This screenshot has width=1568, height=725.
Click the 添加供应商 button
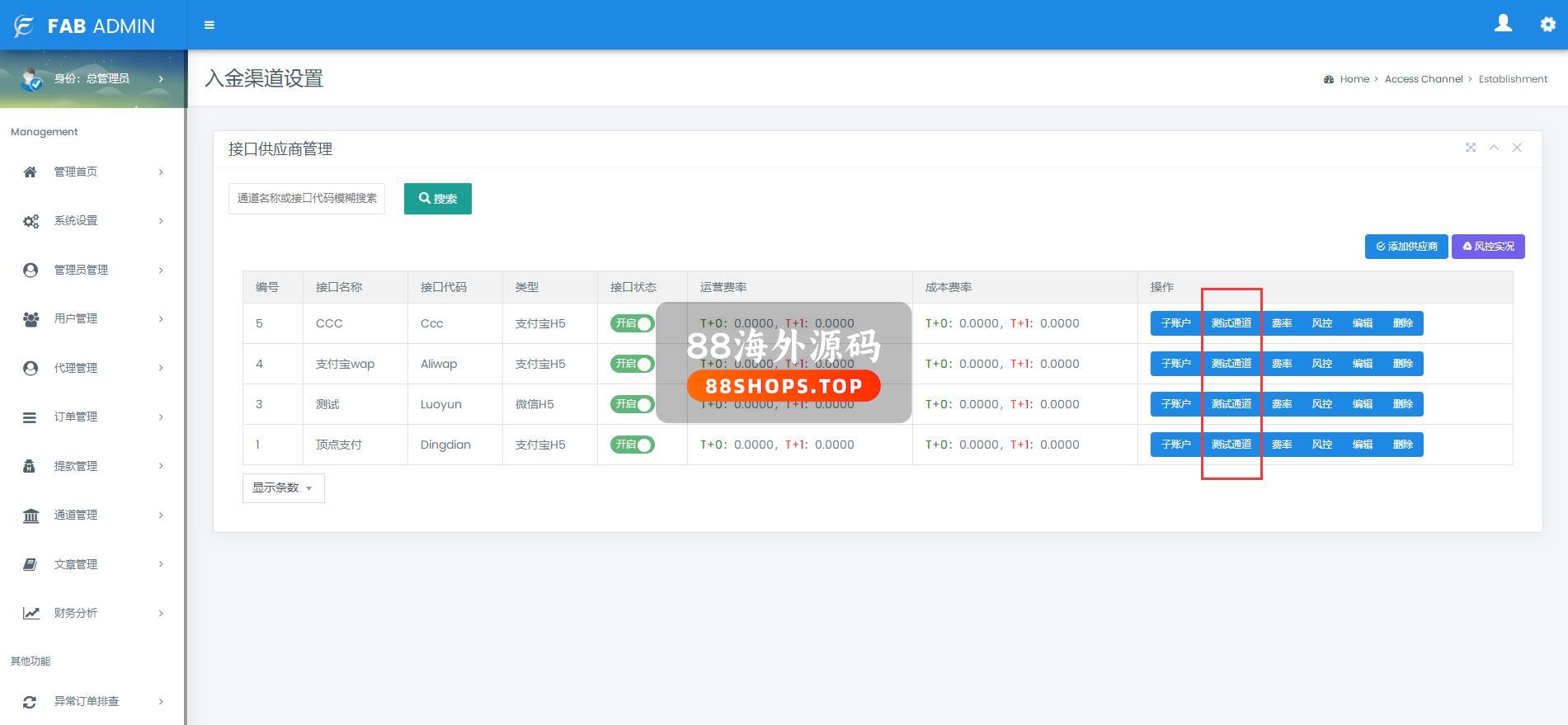click(x=1406, y=247)
